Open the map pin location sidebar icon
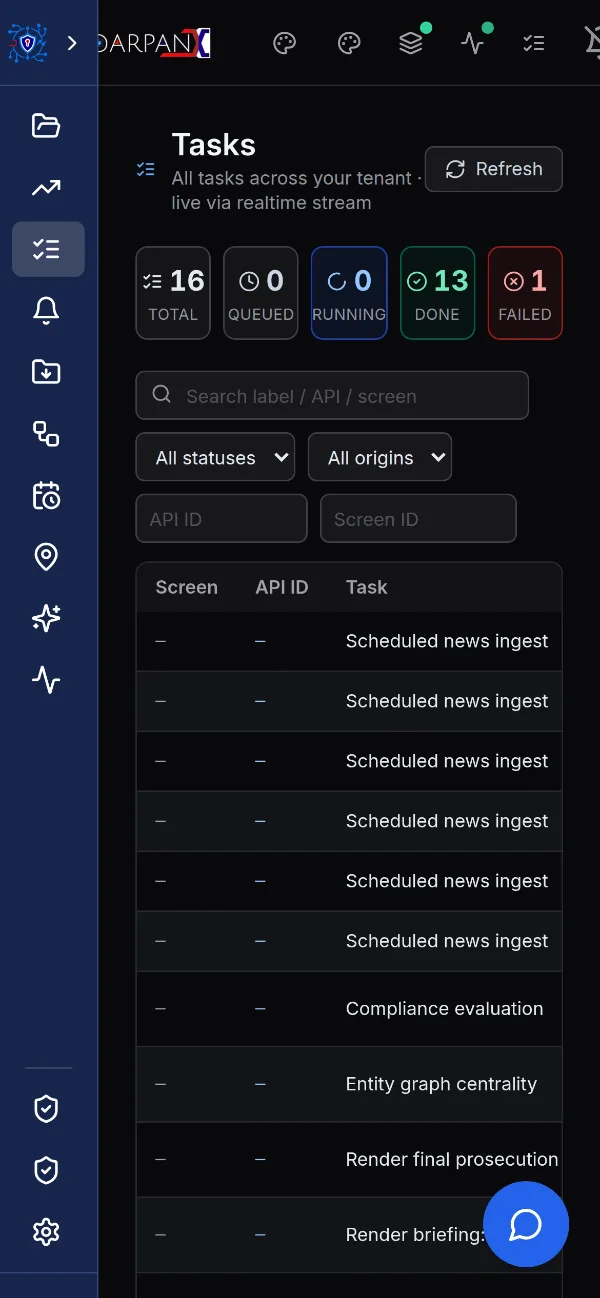Viewport: 600px width, 1298px height. pos(46,557)
